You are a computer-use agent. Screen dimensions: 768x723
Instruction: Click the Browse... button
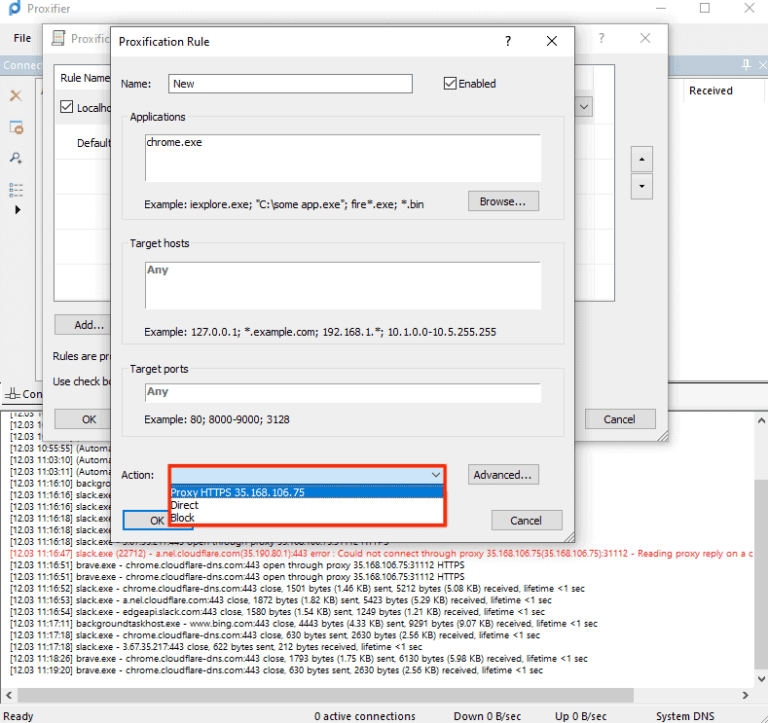pyautogui.click(x=503, y=202)
